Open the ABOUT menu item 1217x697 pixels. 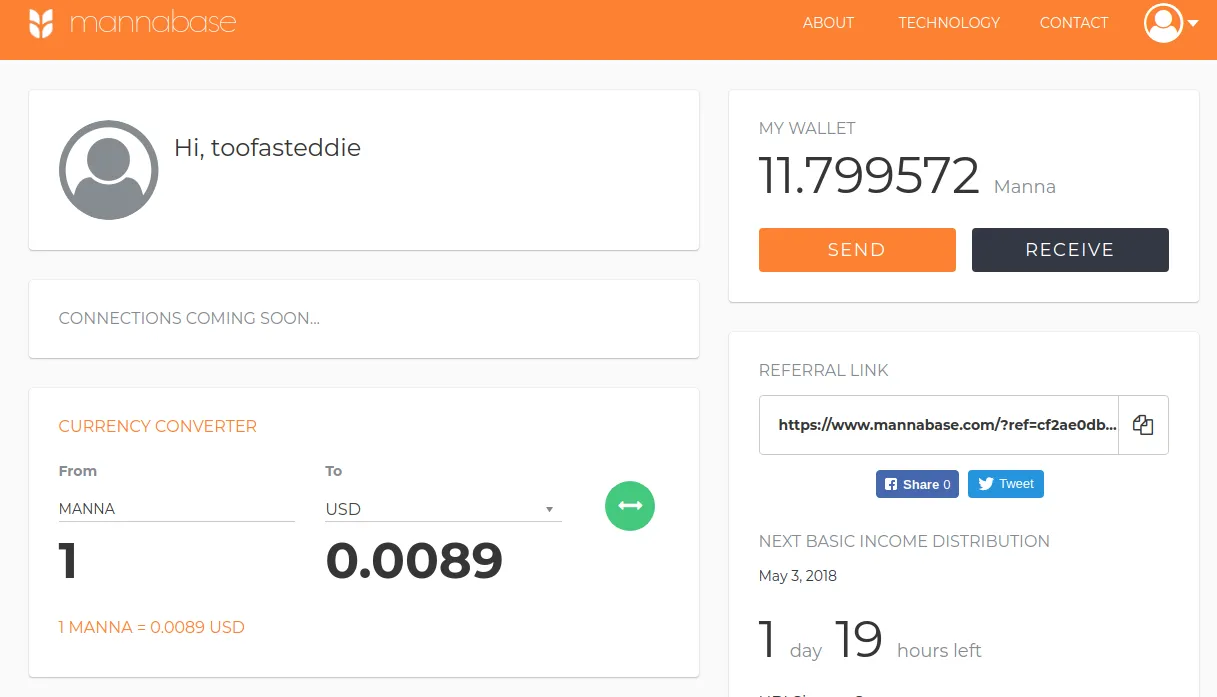click(828, 23)
